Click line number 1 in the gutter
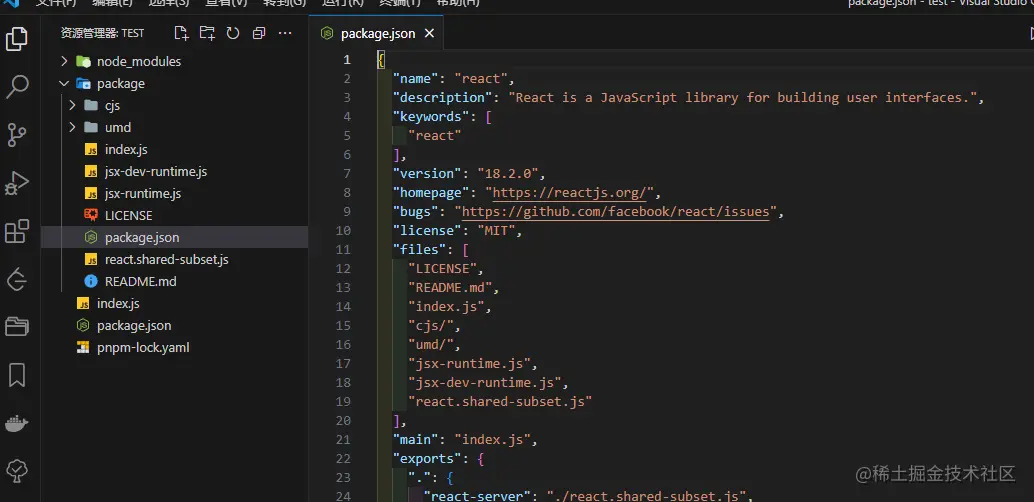Image resolution: width=1034 pixels, height=502 pixels. pyautogui.click(x=347, y=60)
